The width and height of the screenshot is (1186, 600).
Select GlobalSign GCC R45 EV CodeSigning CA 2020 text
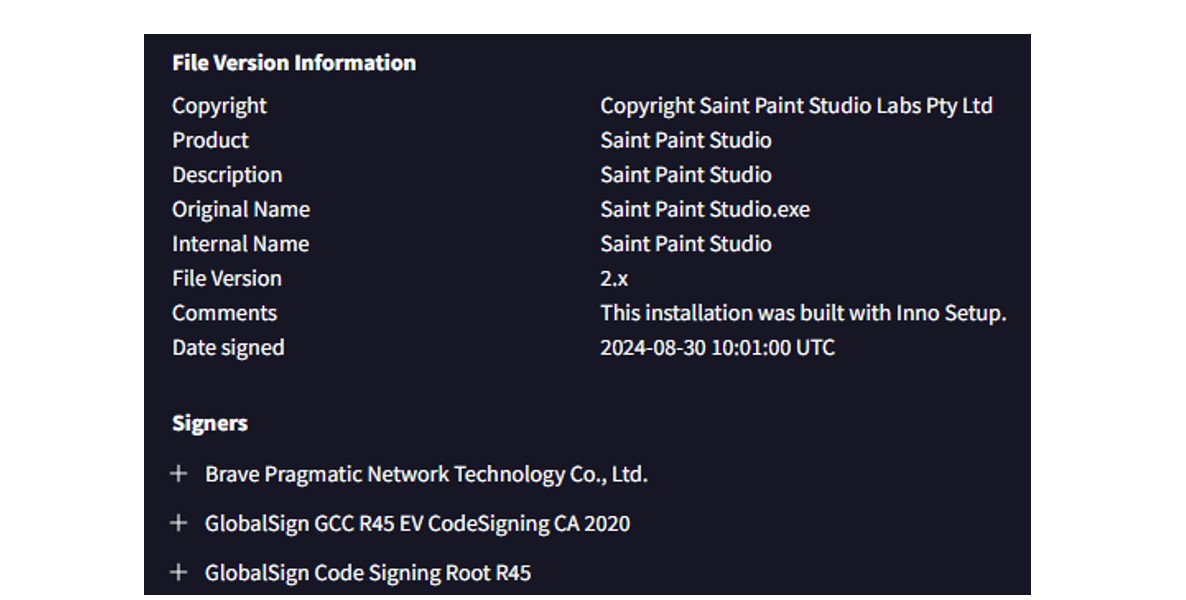[417, 523]
